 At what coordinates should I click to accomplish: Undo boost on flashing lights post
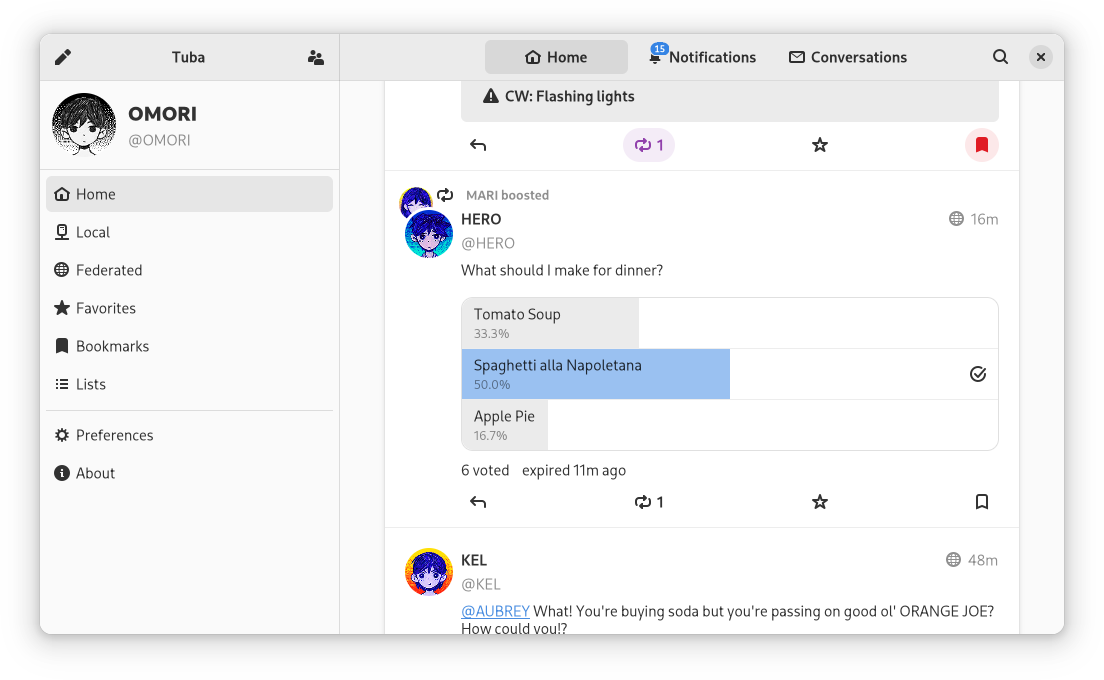point(648,145)
